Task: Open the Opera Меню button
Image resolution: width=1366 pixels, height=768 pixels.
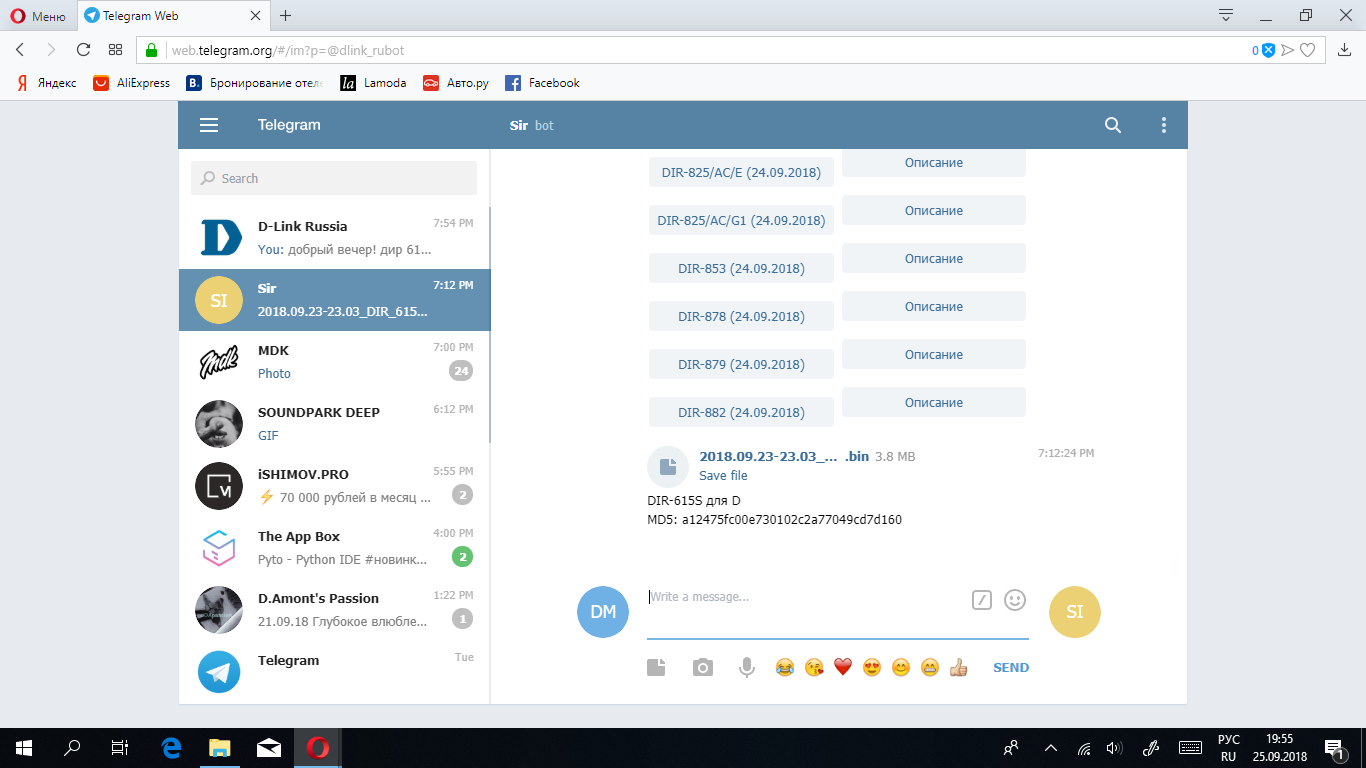Action: 38,16
